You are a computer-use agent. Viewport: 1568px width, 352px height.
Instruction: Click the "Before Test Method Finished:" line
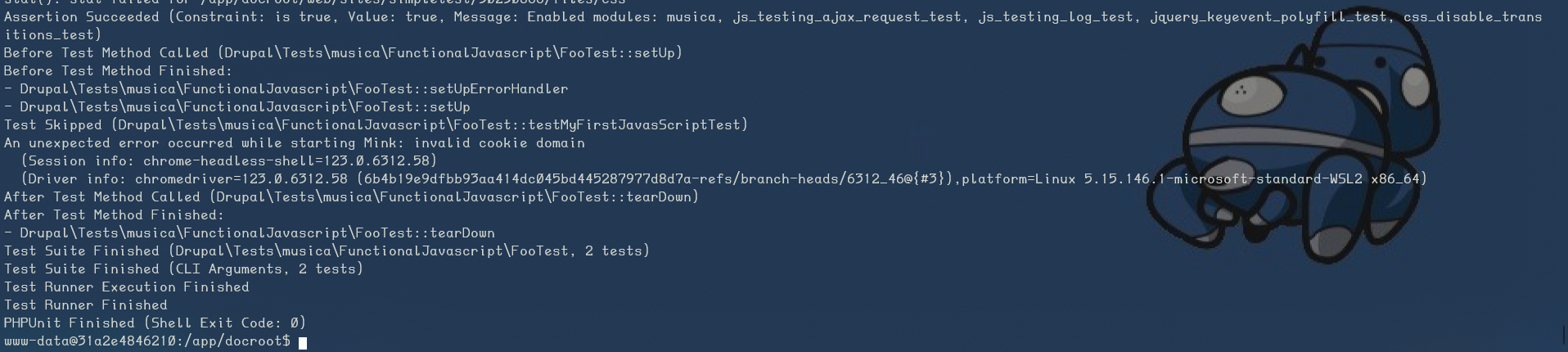pos(118,71)
